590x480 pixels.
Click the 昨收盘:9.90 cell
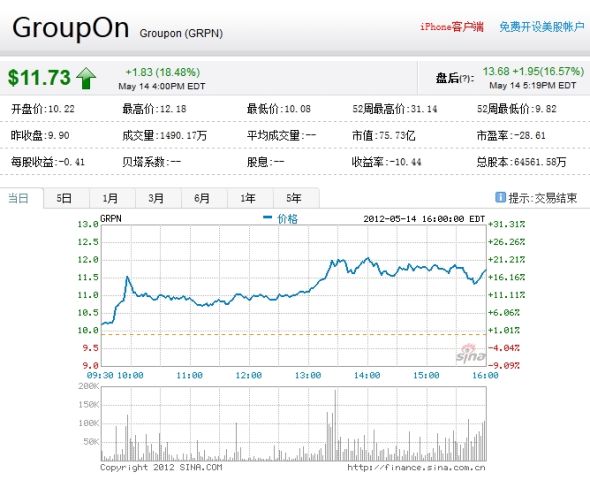click(40, 135)
